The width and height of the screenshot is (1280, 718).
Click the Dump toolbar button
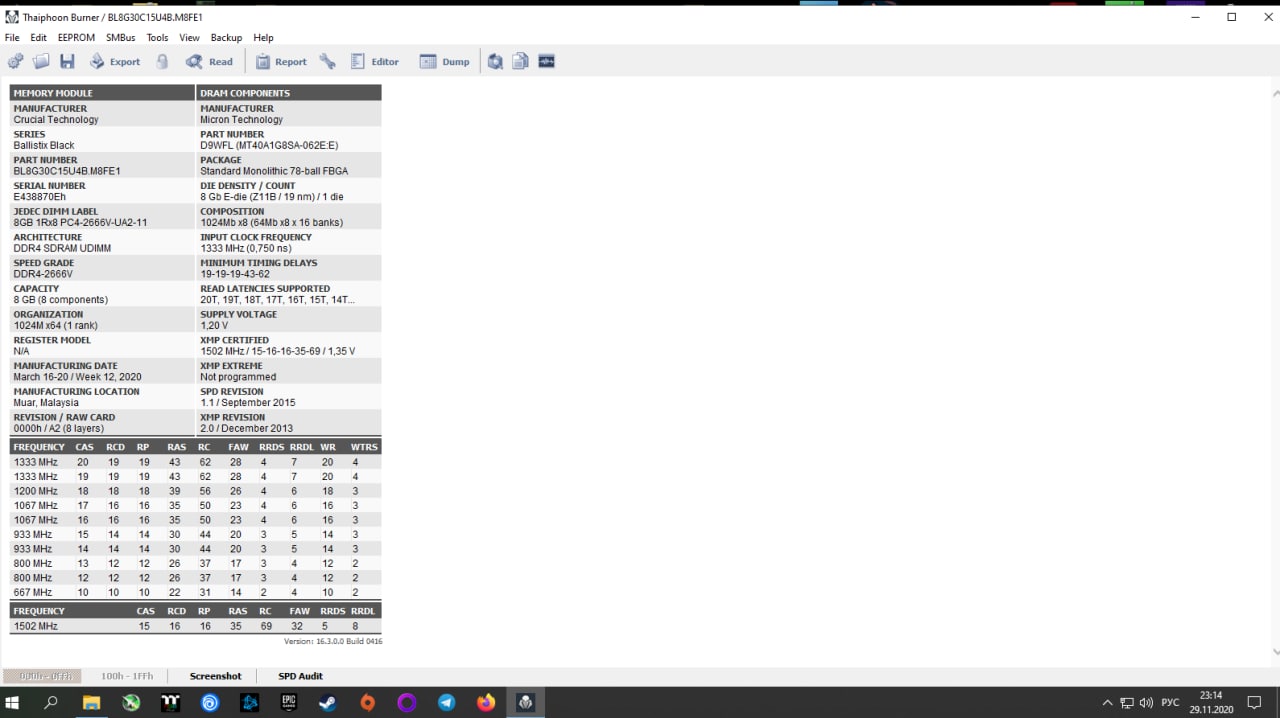click(444, 62)
